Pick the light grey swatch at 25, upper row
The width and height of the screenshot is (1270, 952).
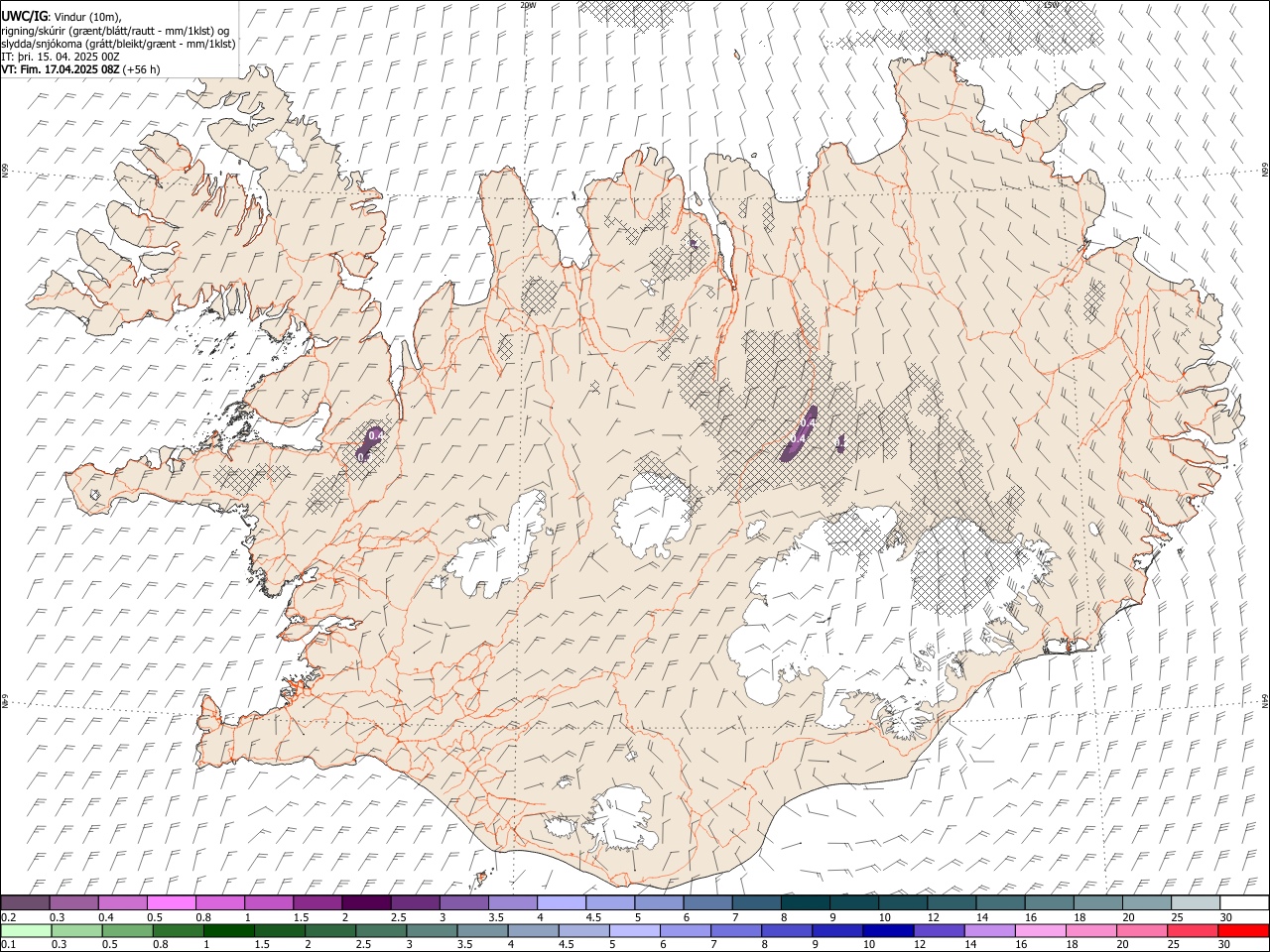click(1196, 902)
